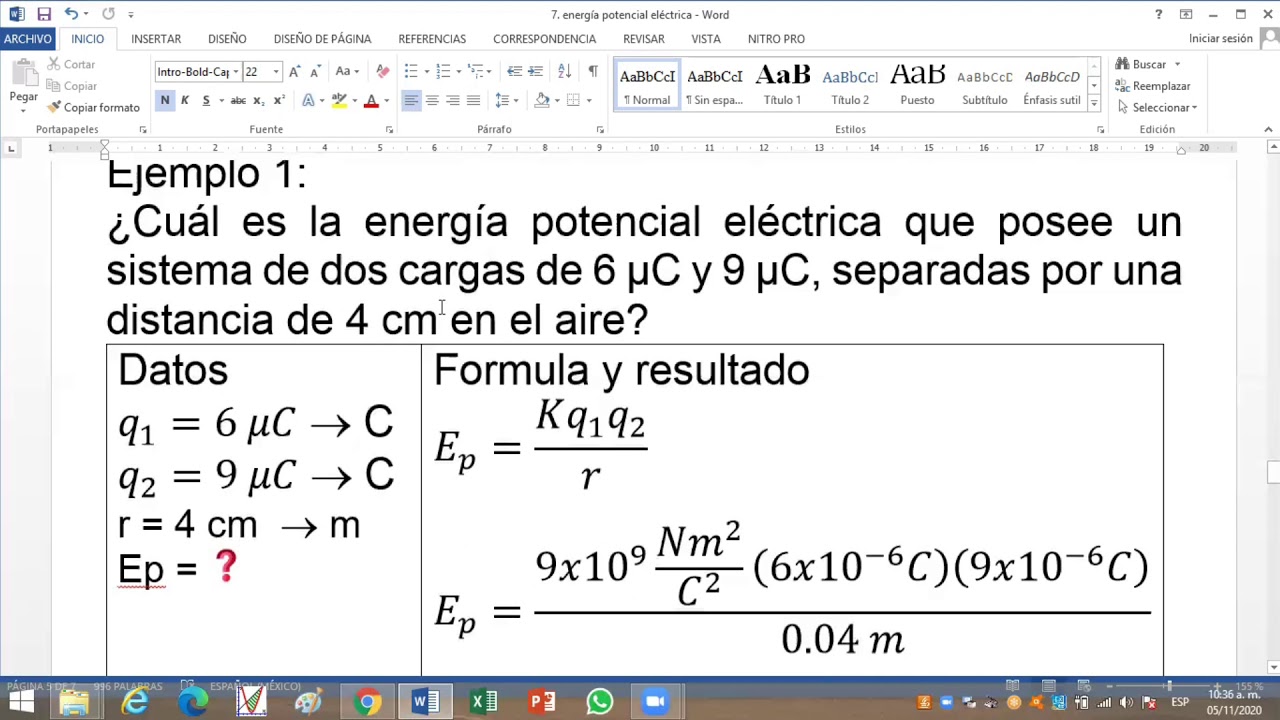The width and height of the screenshot is (1280, 720).
Task: Apply yellow text highlight color
Action: click(x=339, y=100)
